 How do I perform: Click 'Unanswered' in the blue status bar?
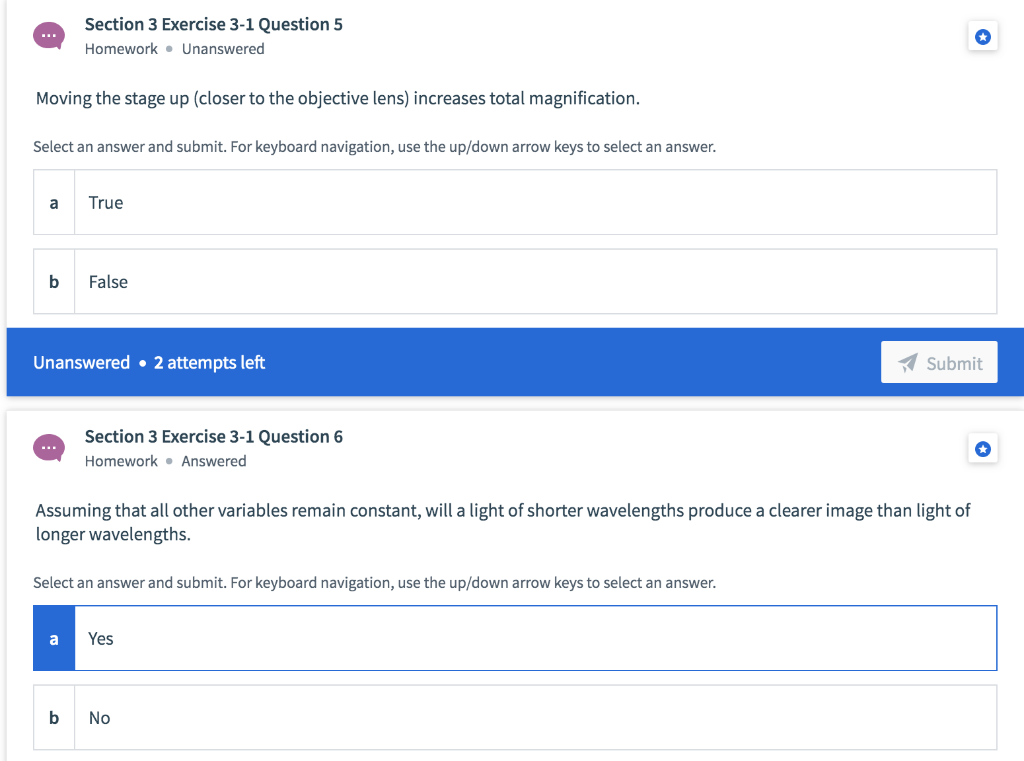[x=81, y=363]
